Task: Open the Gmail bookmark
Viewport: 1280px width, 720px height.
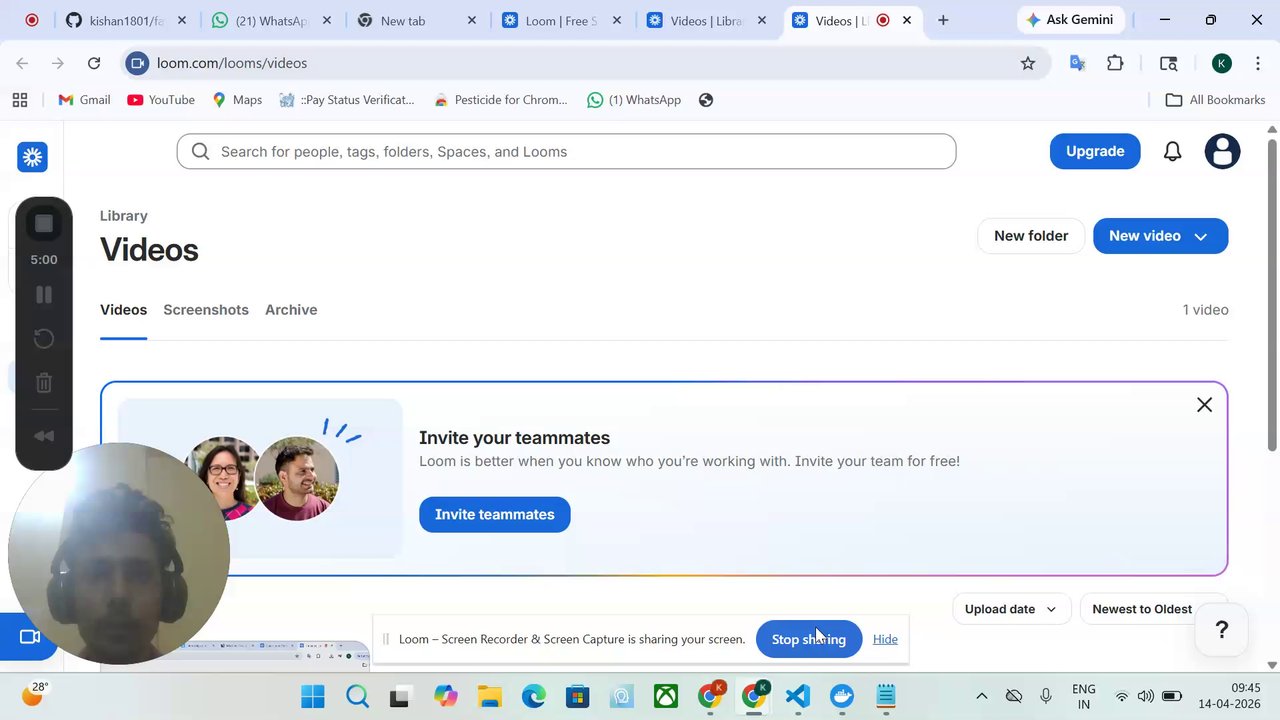Action: pos(84,100)
